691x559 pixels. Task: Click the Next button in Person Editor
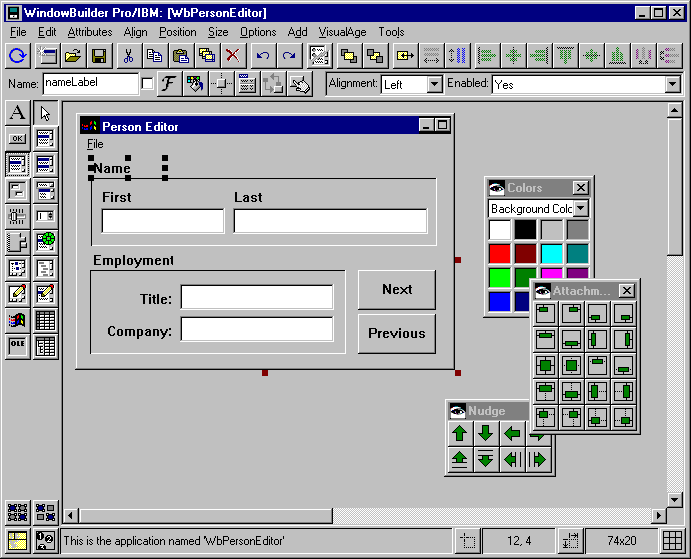click(397, 290)
